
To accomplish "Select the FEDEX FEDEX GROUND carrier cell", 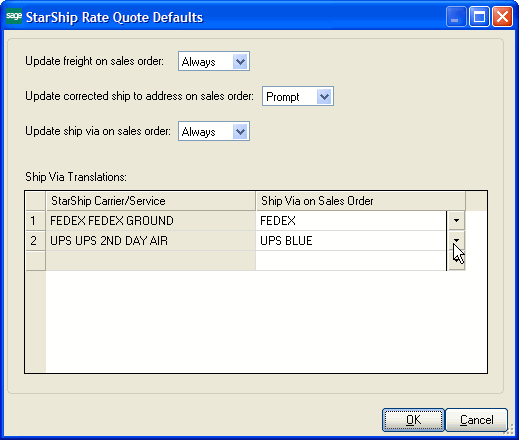I will coord(151,221).
